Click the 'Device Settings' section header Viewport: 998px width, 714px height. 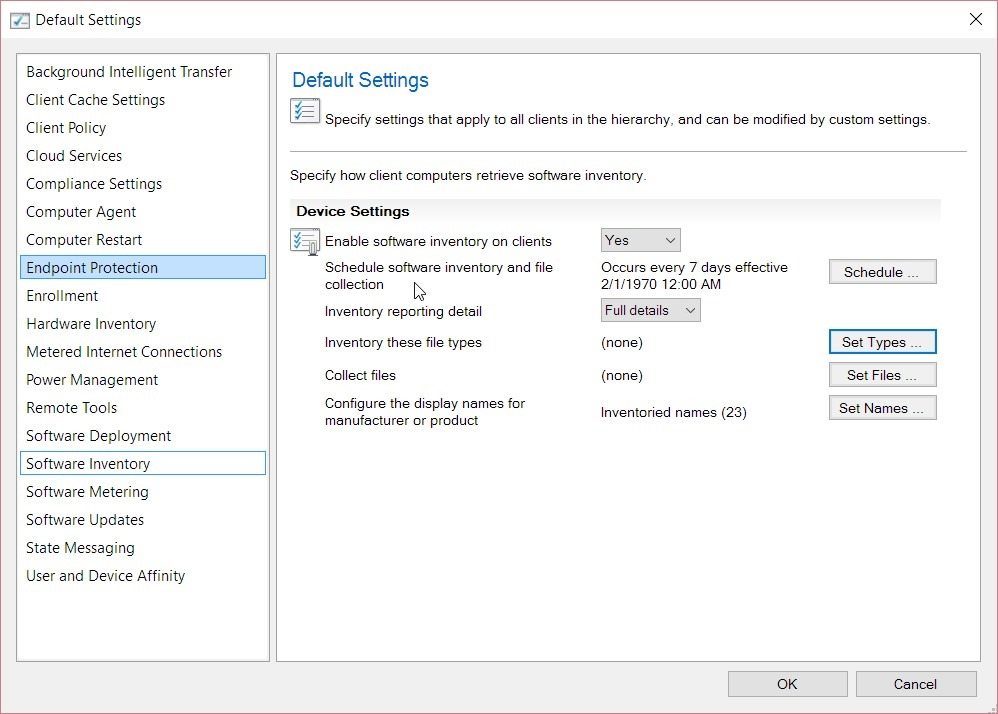pos(353,211)
